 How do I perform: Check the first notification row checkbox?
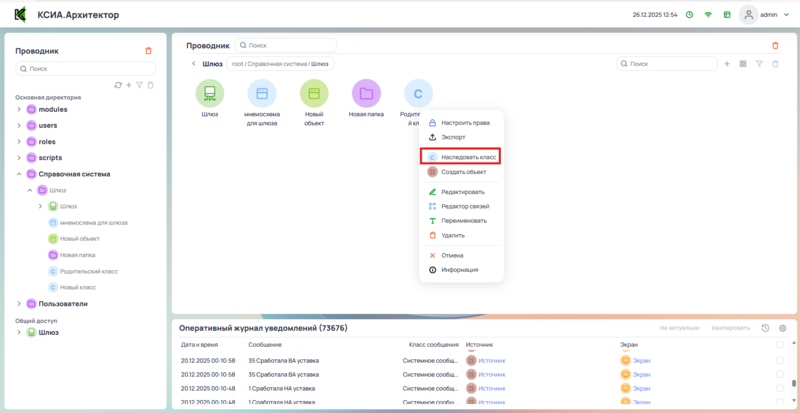tap(780, 359)
